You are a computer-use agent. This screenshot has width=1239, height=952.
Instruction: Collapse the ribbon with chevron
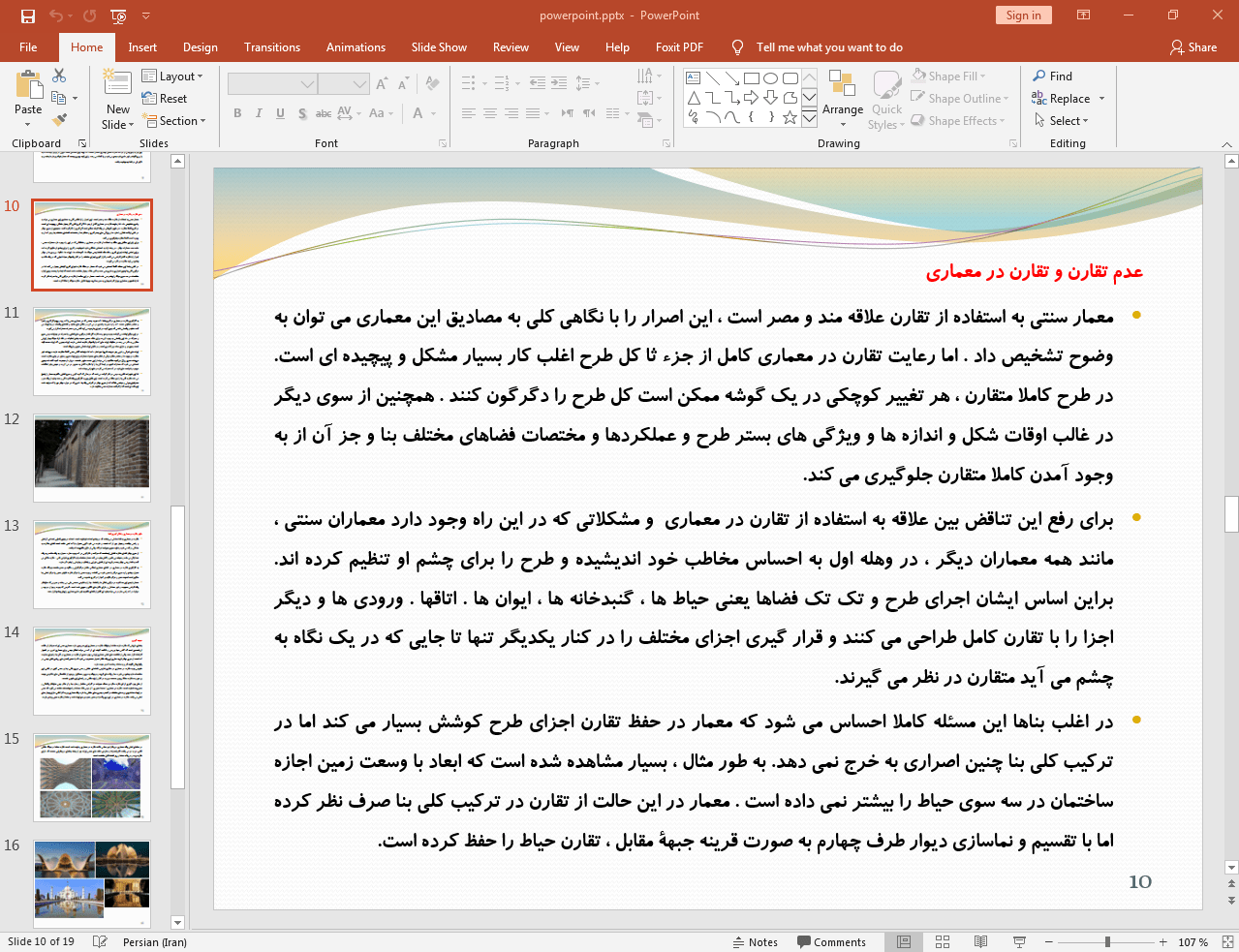(1226, 144)
